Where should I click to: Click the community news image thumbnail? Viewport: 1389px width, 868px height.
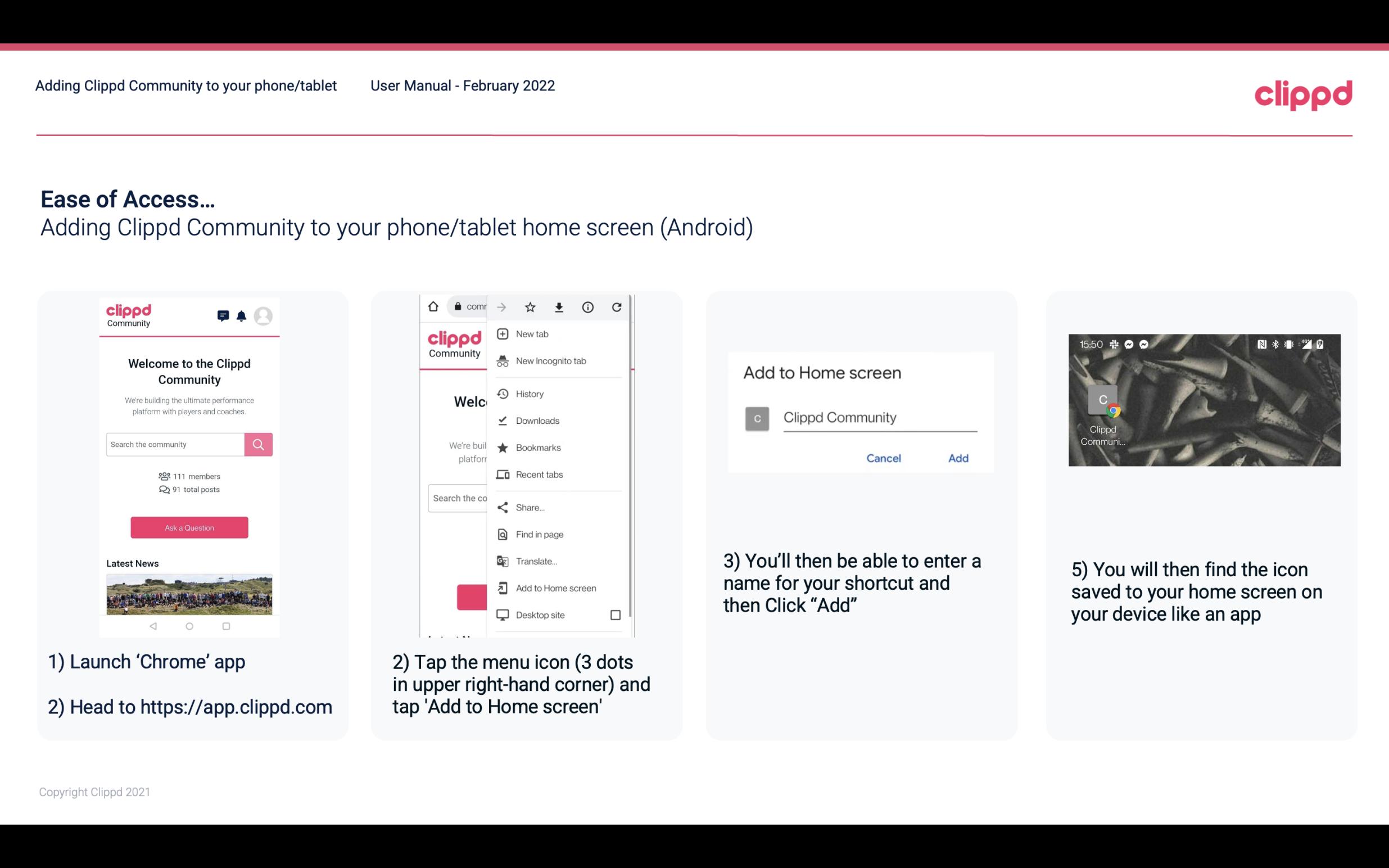189,593
